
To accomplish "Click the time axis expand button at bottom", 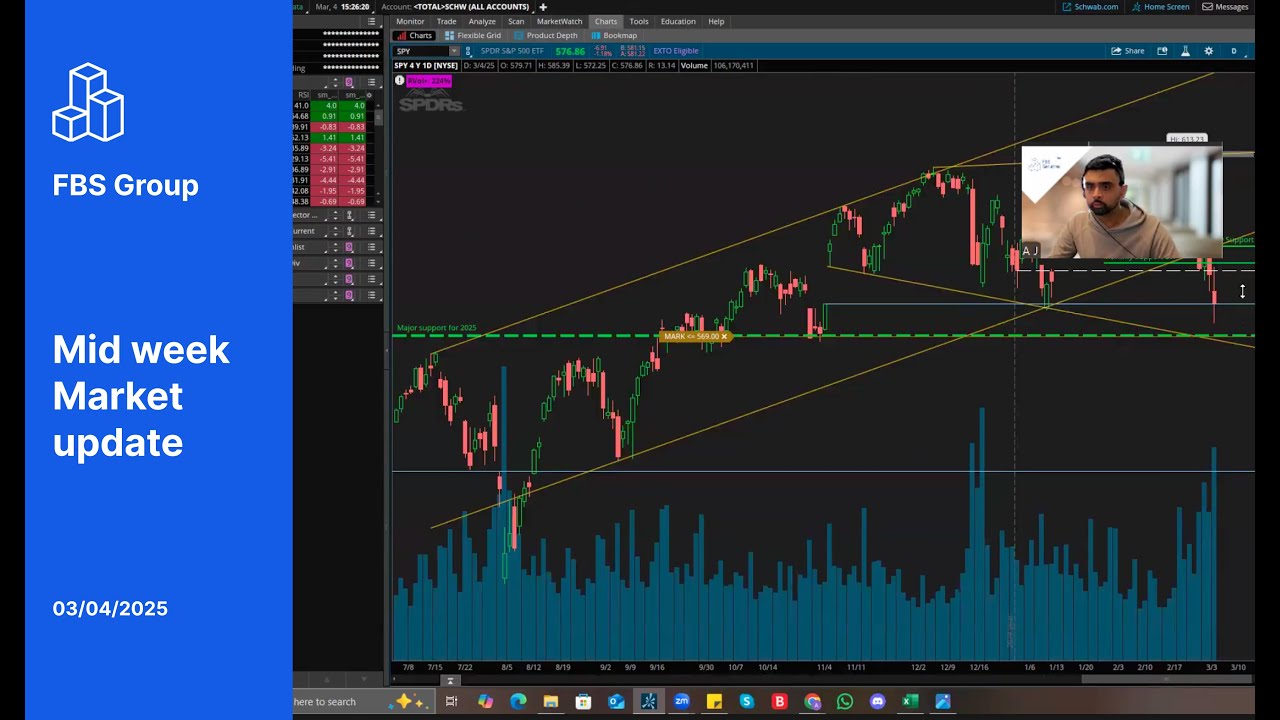I will (x=450, y=681).
